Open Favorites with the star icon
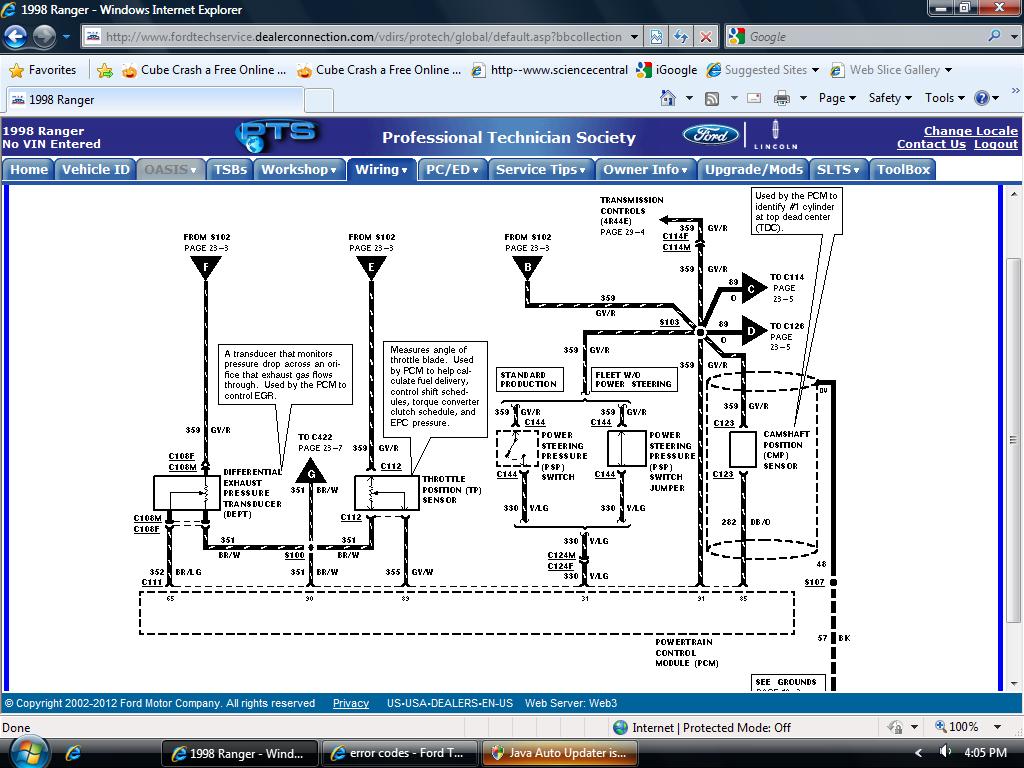This screenshot has width=1024, height=768. [16, 70]
